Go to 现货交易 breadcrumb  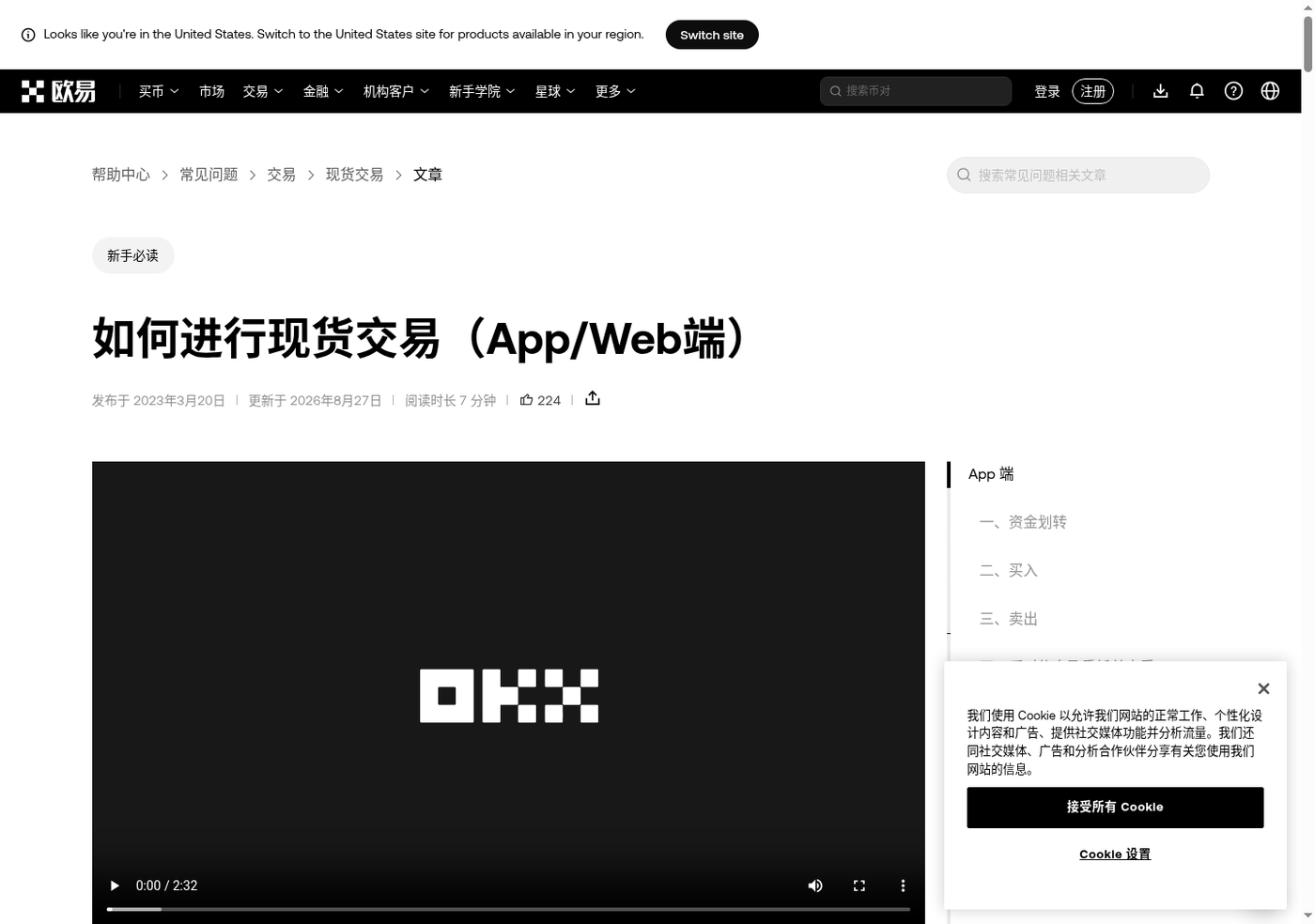354,175
